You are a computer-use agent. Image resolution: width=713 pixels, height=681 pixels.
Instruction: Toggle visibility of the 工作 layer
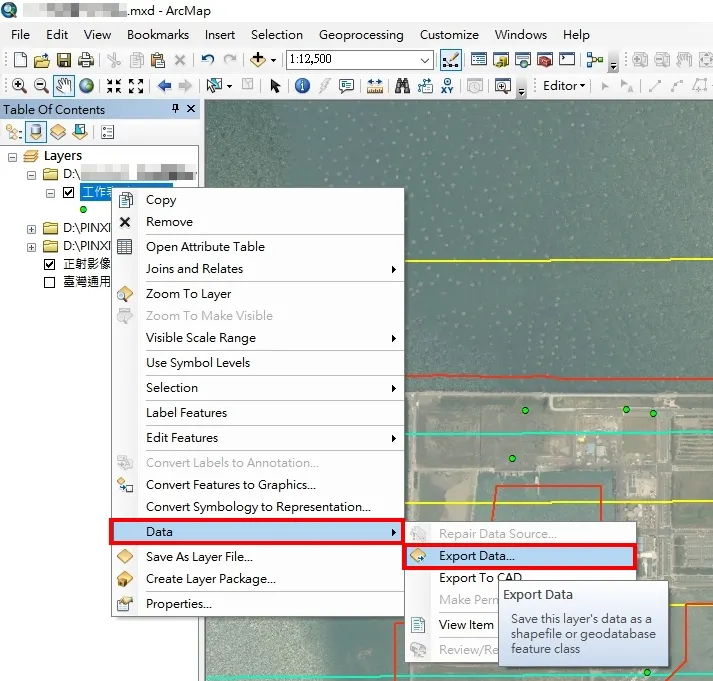(68, 192)
